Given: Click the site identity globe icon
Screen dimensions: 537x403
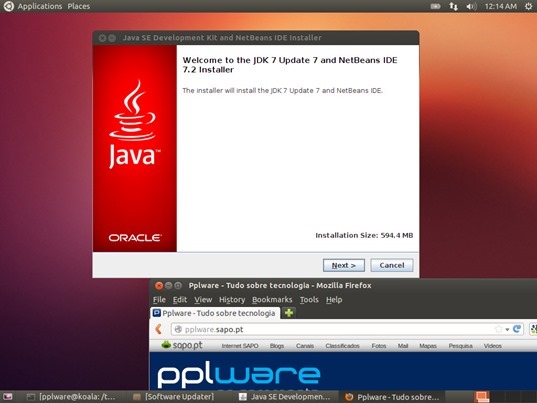Looking at the screenshot, I should [x=178, y=329].
